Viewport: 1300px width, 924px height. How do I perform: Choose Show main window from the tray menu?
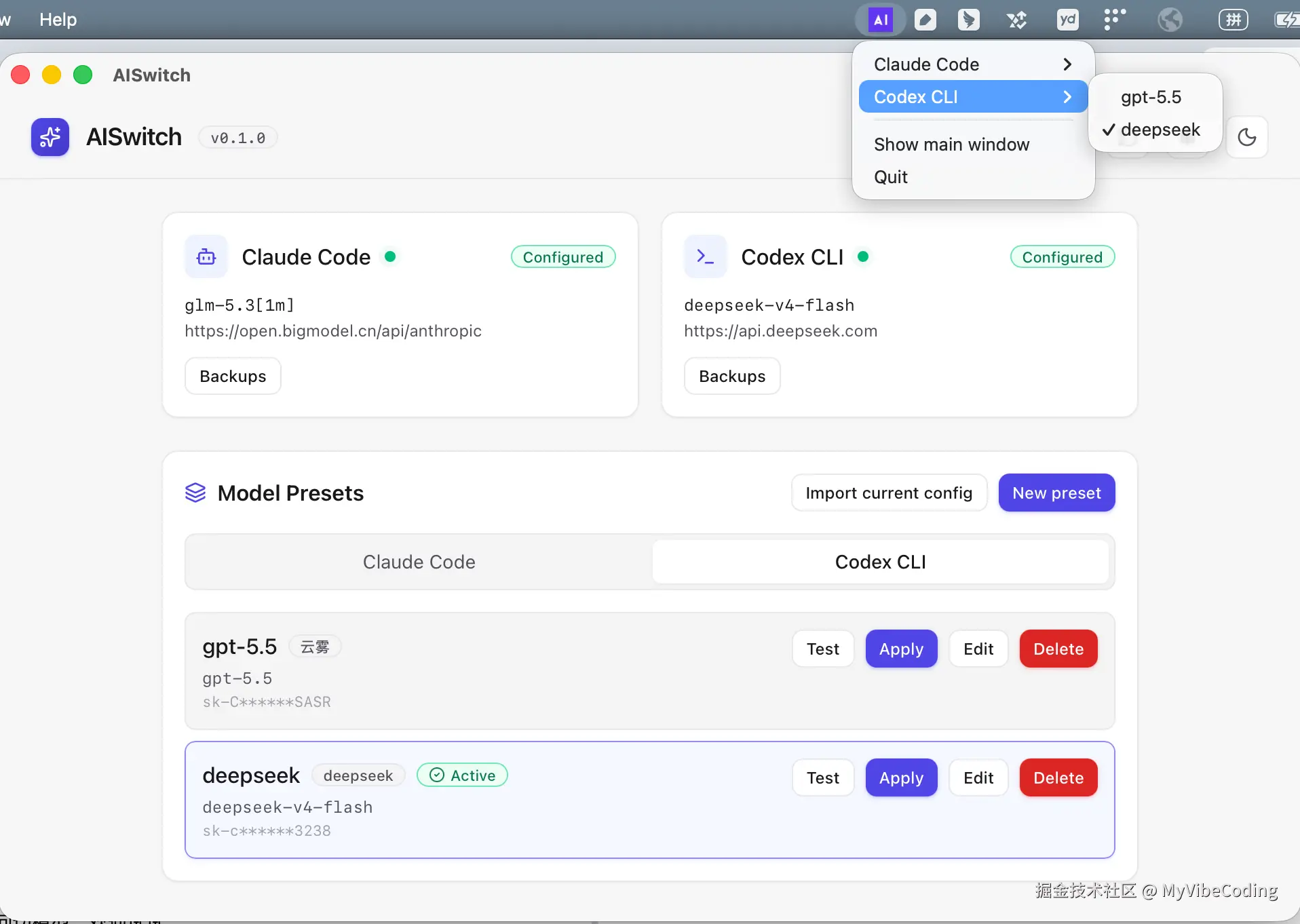point(974,145)
